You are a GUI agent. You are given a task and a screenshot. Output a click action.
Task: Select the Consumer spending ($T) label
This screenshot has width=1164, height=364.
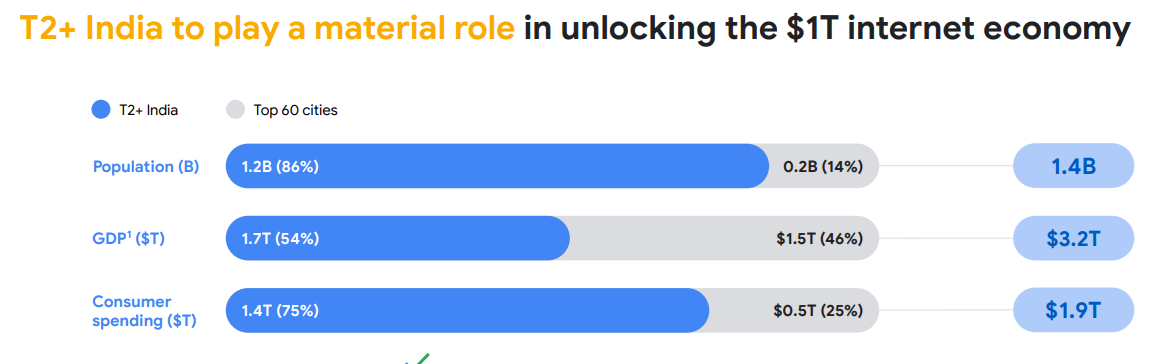coord(145,311)
